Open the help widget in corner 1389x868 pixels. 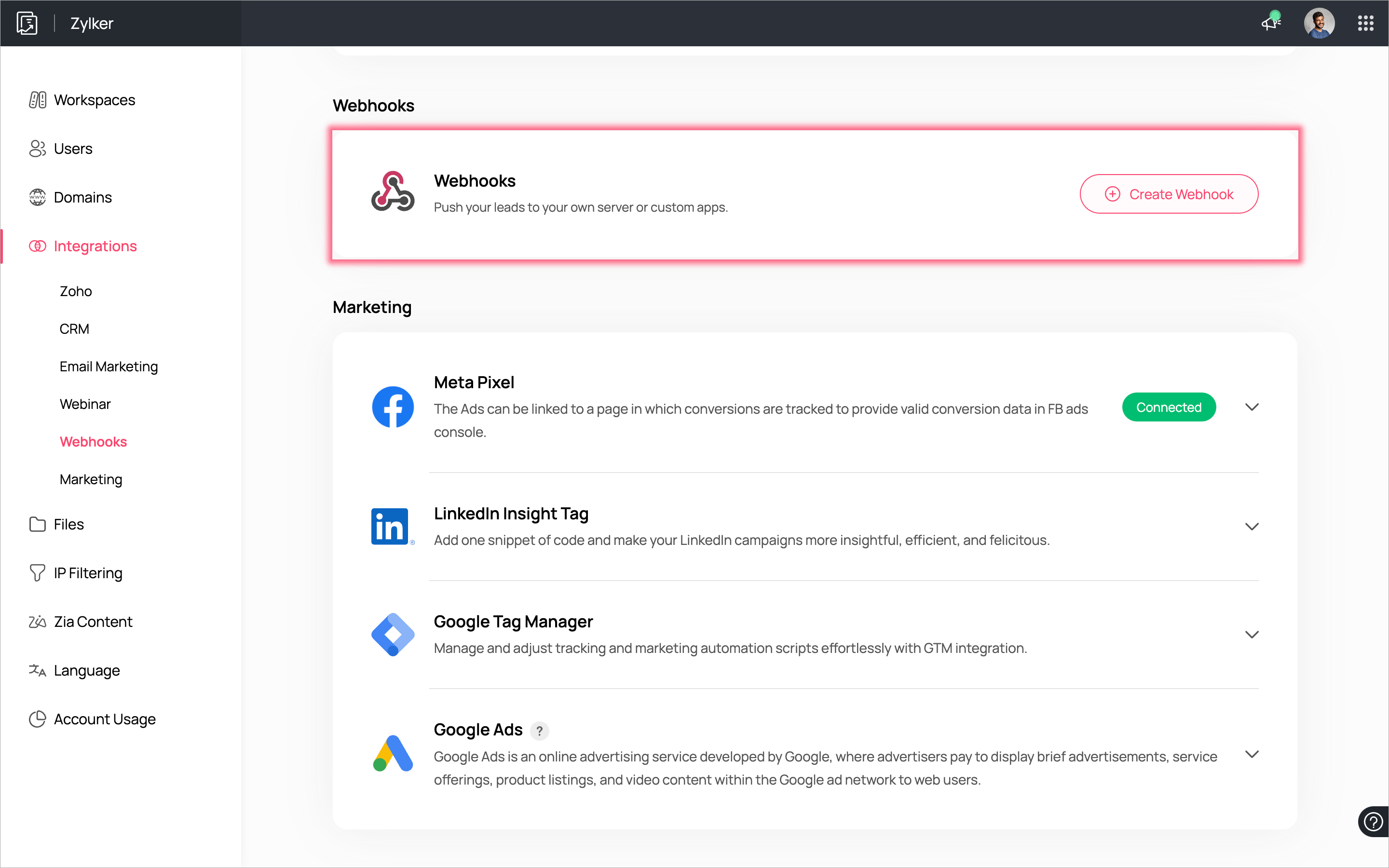1373,822
